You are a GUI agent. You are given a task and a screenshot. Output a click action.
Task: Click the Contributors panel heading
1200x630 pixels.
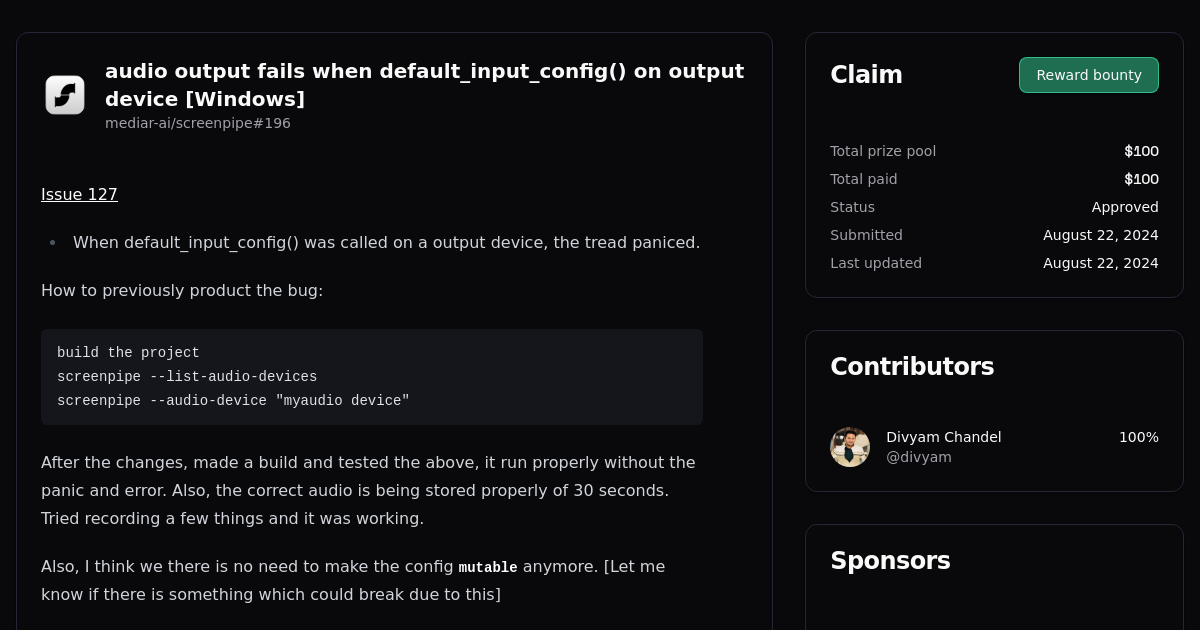pos(912,366)
